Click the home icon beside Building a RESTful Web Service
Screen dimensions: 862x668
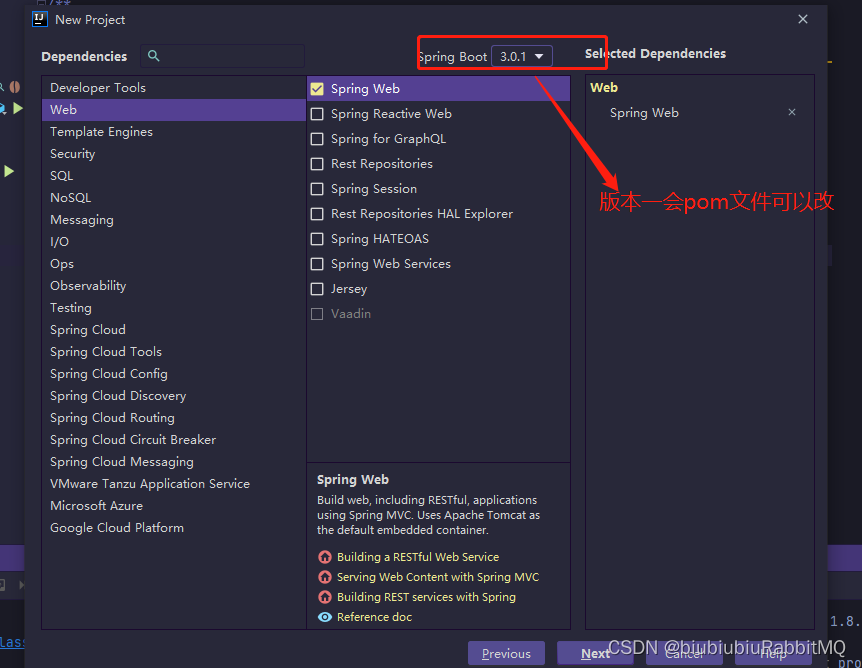[x=325, y=557]
